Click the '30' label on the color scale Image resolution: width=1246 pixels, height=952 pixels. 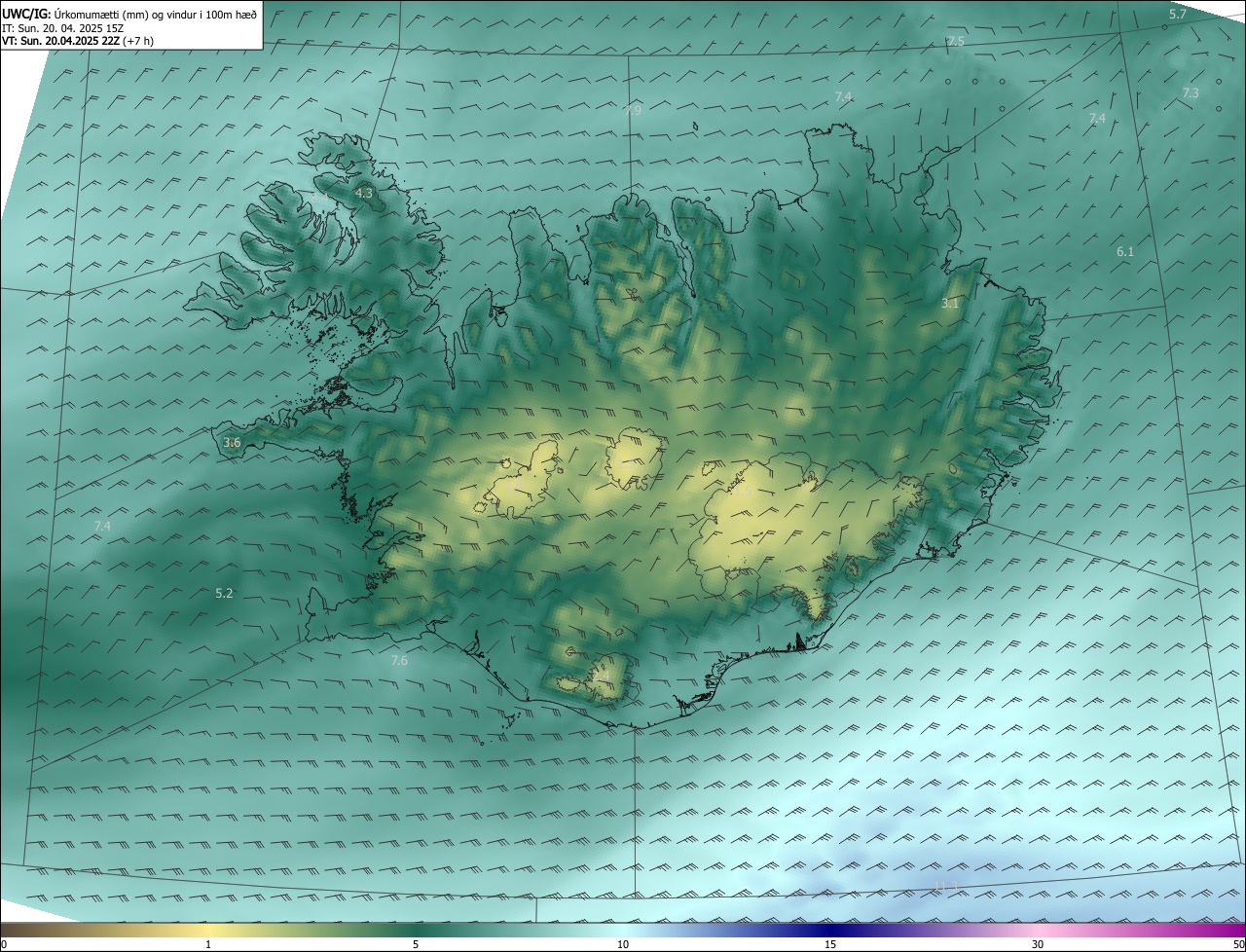tap(1038, 944)
